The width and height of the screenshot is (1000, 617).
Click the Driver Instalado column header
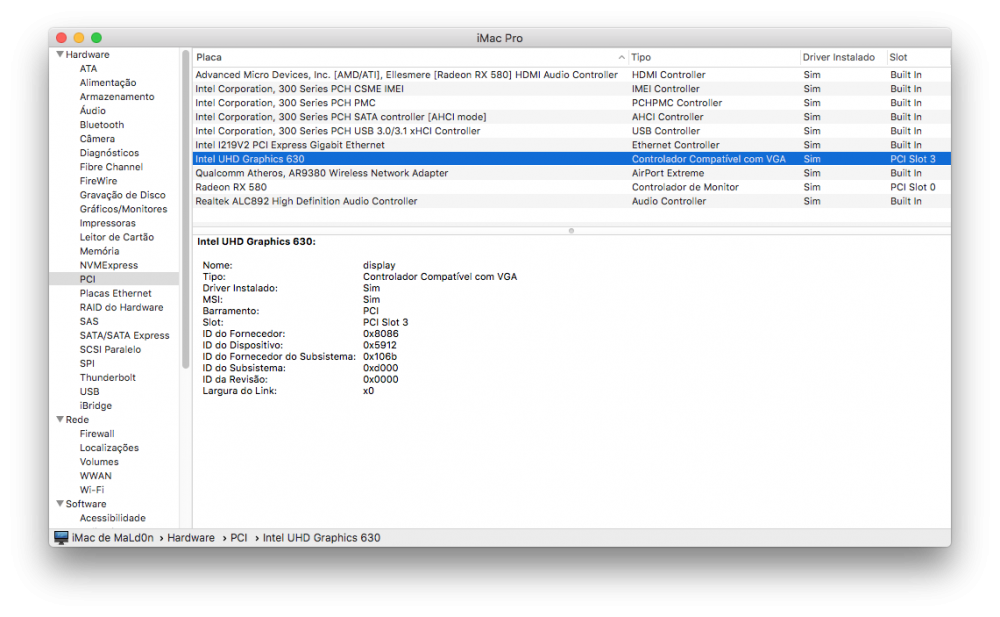(x=843, y=57)
